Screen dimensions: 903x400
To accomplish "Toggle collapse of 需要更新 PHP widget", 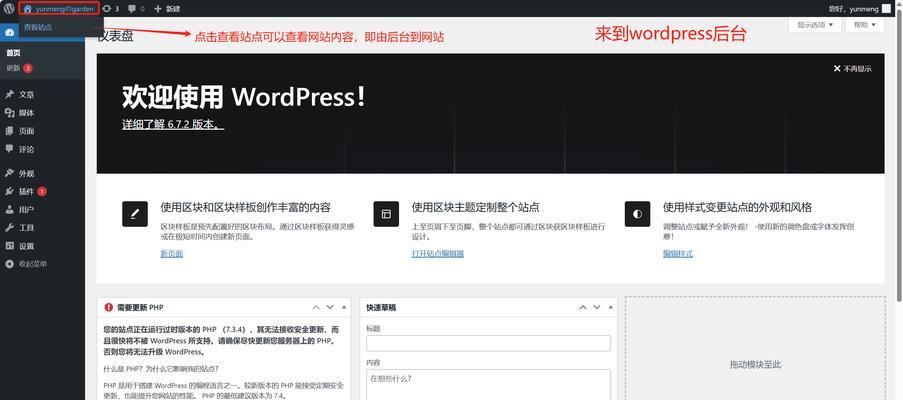I will click(x=344, y=307).
